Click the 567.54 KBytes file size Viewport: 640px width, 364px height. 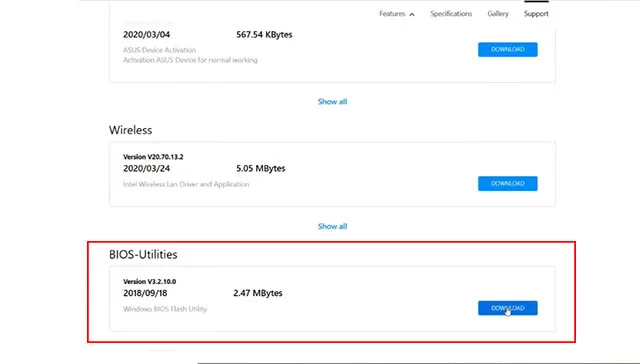264,35
